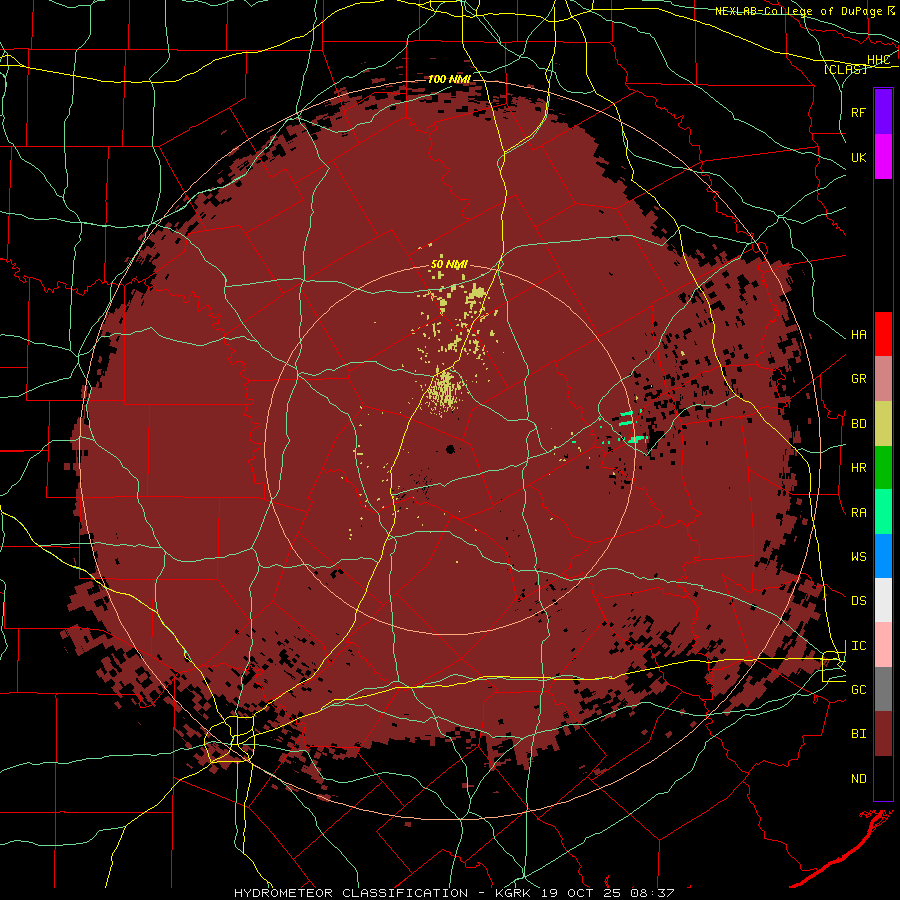Click the 50 NMI range ring label

(x=449, y=265)
